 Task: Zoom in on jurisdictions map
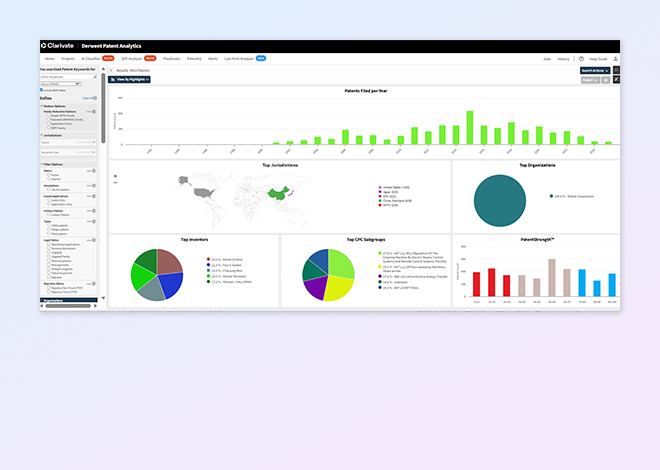tap(115, 176)
